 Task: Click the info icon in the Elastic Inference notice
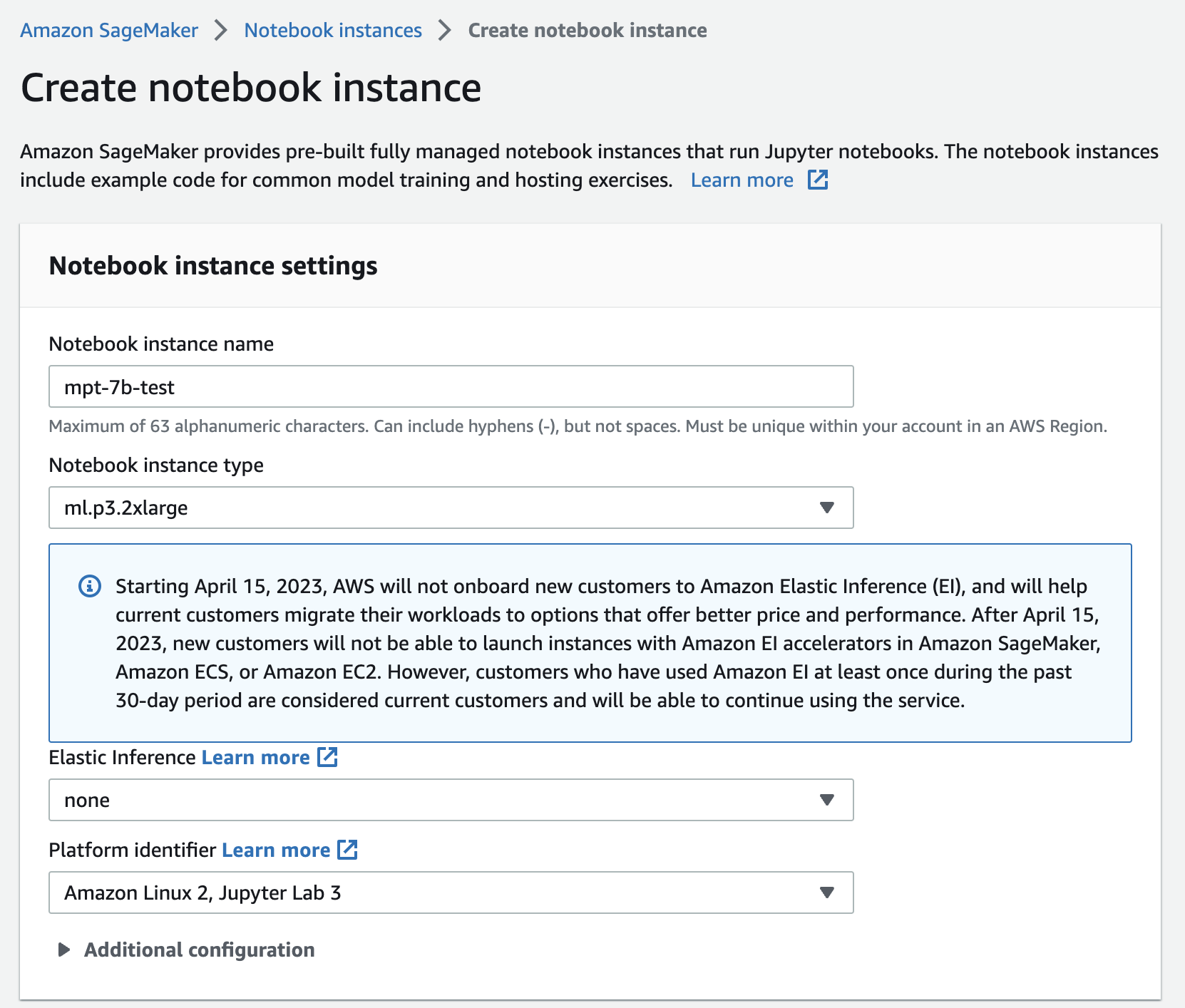(x=88, y=586)
